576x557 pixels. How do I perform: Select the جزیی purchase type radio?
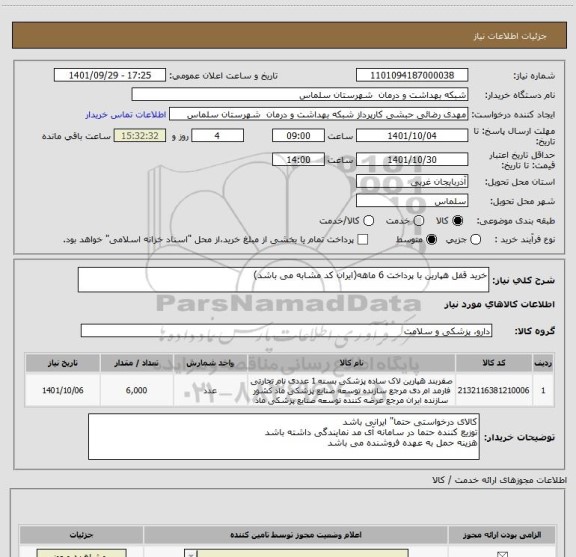point(476,240)
